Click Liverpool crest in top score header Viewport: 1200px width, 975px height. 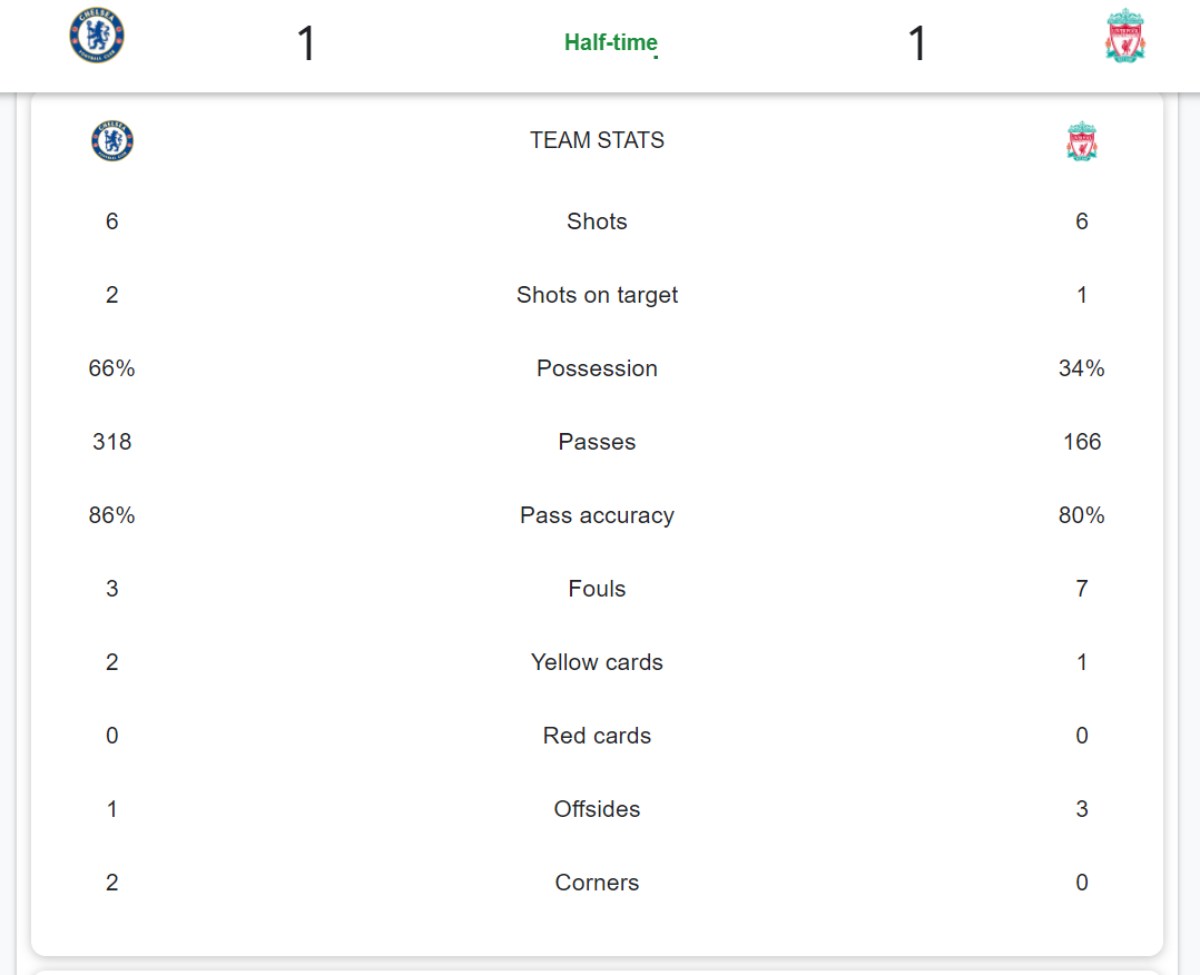point(1125,37)
